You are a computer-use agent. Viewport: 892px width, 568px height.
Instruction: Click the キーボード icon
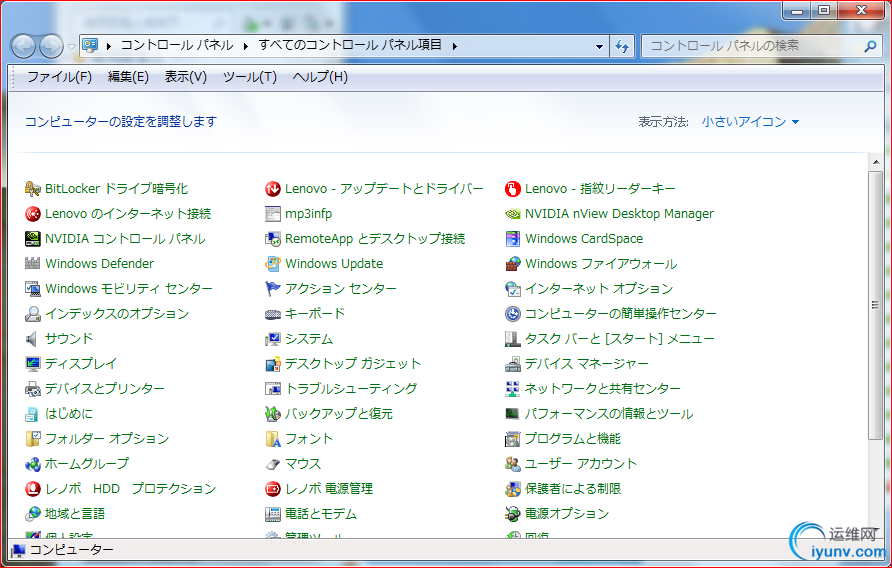[273, 314]
